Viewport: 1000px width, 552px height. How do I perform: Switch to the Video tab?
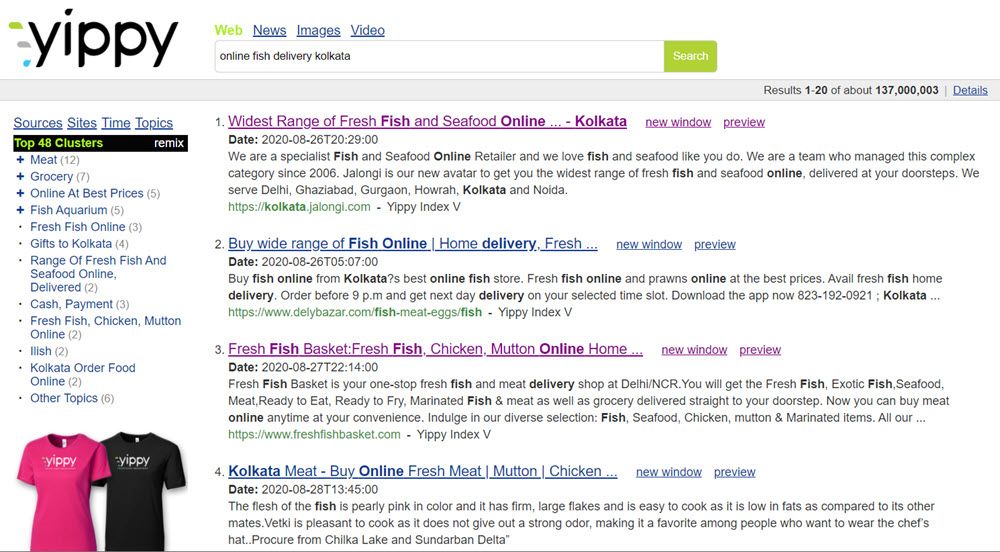367,30
